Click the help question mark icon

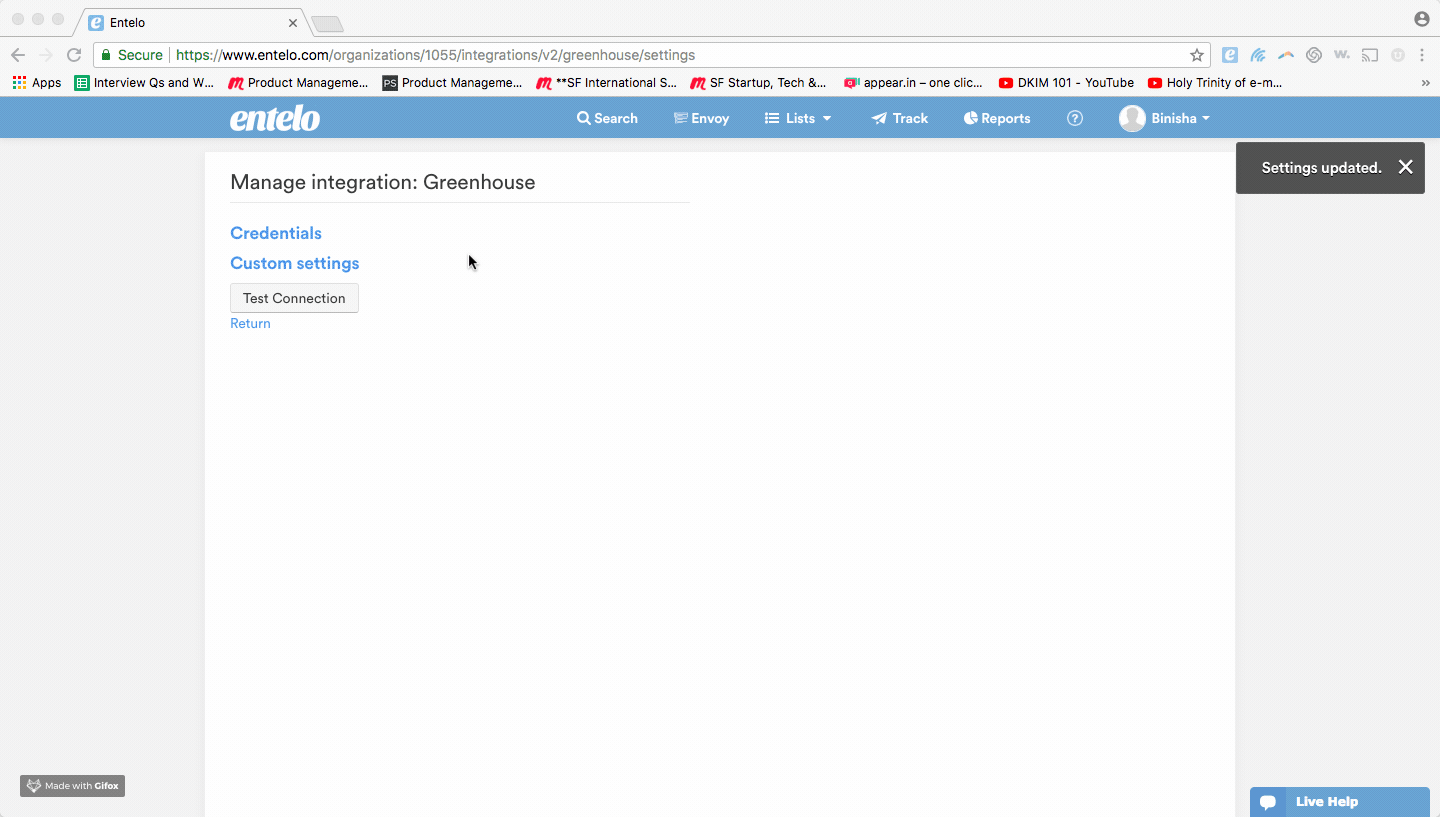(1075, 118)
